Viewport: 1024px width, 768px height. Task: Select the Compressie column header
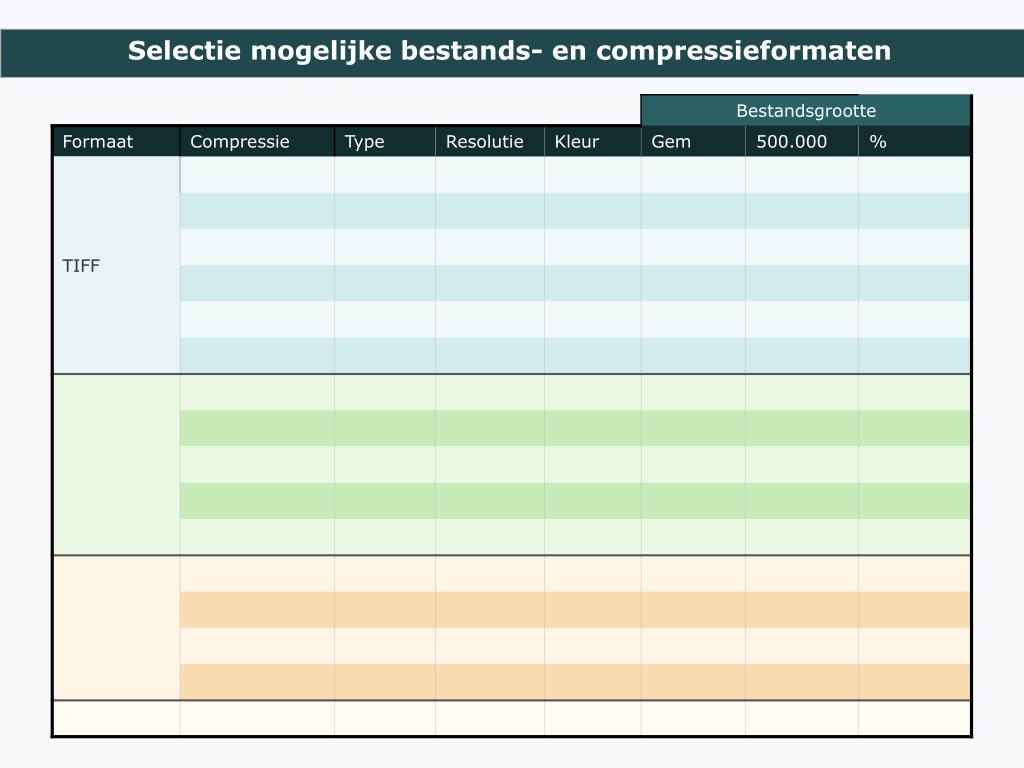[x=257, y=141]
